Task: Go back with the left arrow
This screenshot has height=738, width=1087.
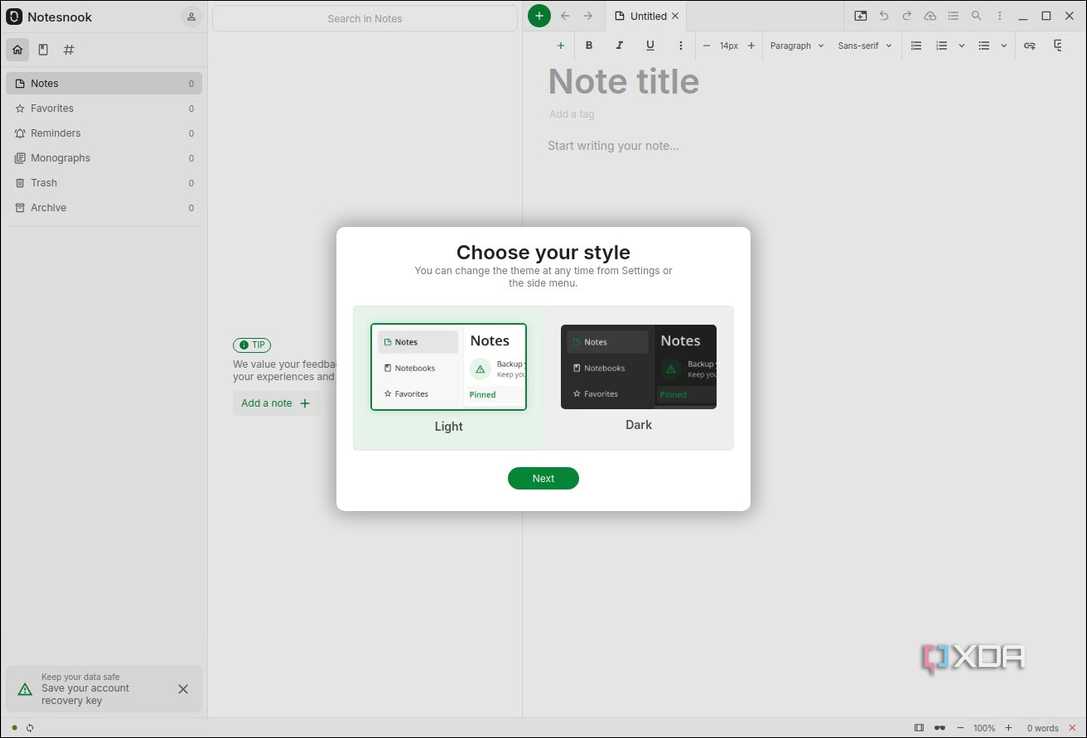Action: click(x=565, y=16)
